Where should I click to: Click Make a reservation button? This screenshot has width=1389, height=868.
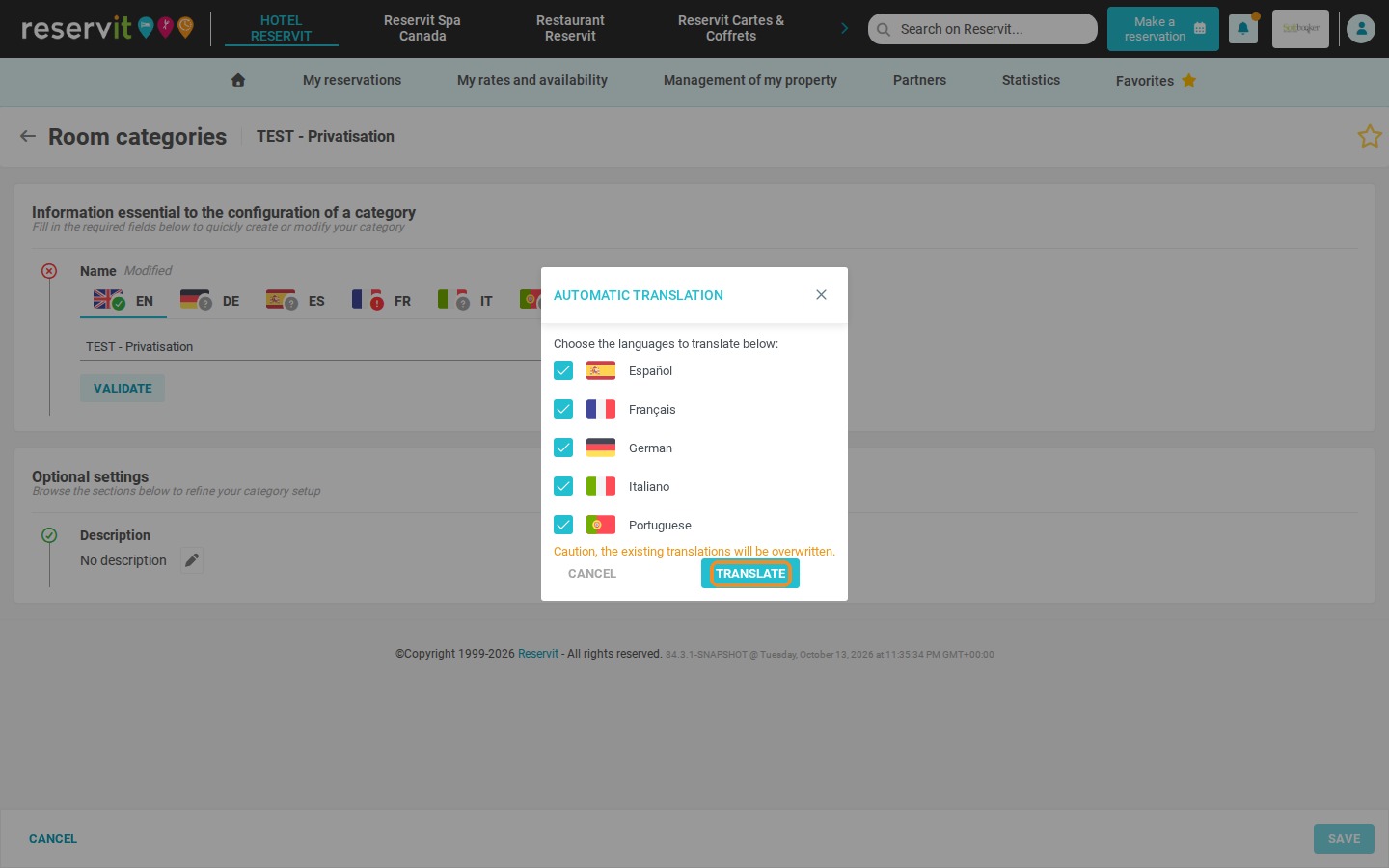[x=1163, y=29]
